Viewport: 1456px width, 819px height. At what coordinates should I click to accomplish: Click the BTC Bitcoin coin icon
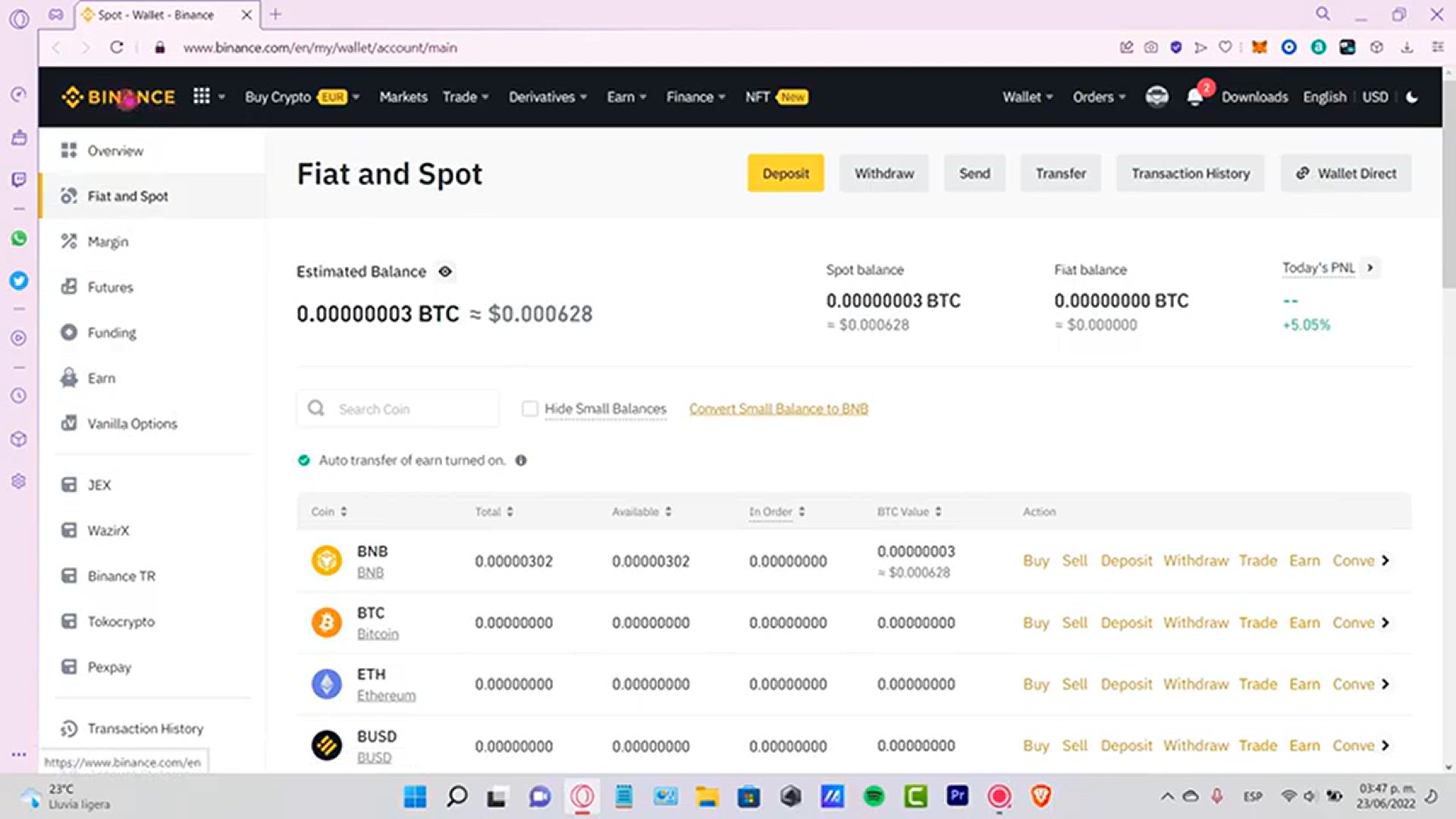click(327, 623)
